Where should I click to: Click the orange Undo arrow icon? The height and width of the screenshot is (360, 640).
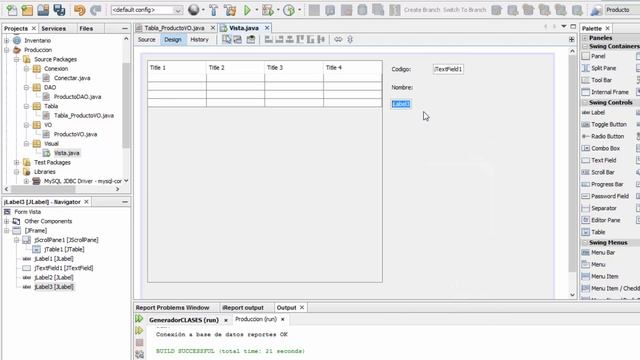80,10
